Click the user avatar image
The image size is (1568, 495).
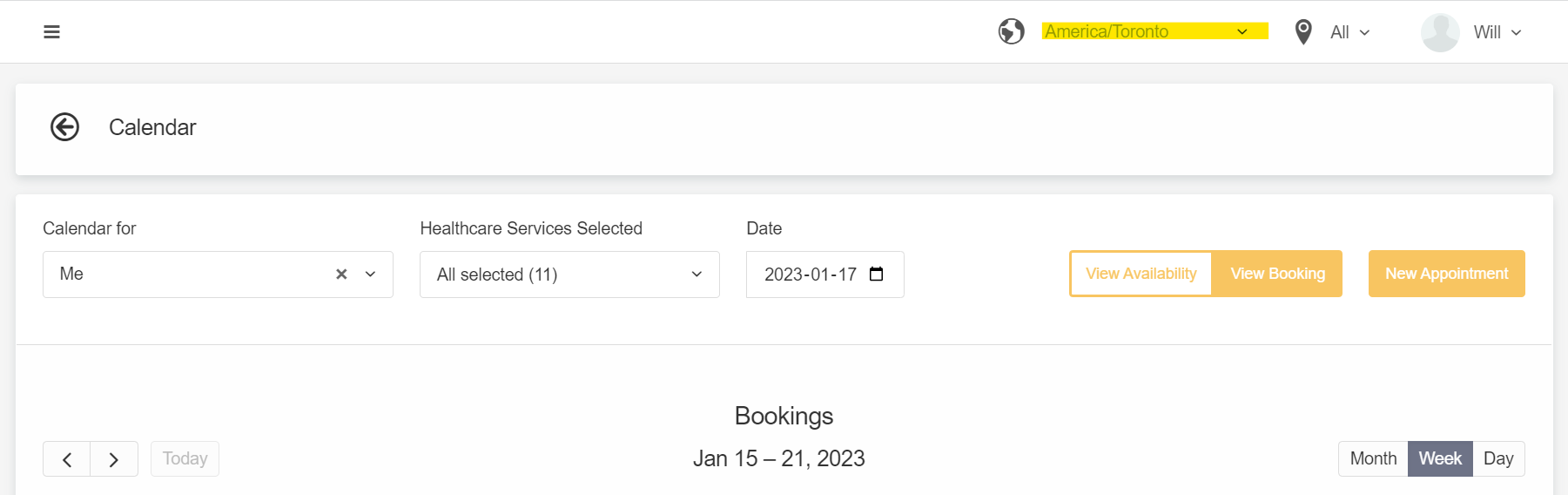click(1440, 32)
